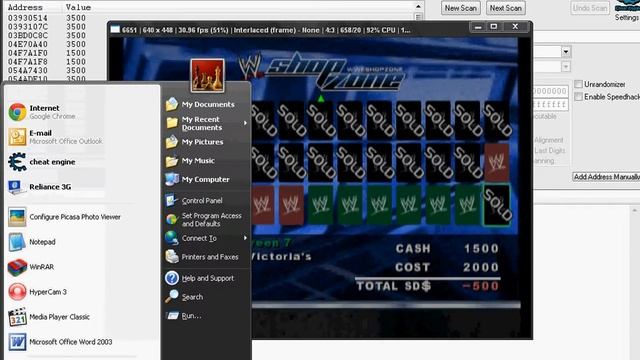Open My Pictures folder
The height and width of the screenshot is (360, 640).
pyautogui.click(x=194, y=142)
